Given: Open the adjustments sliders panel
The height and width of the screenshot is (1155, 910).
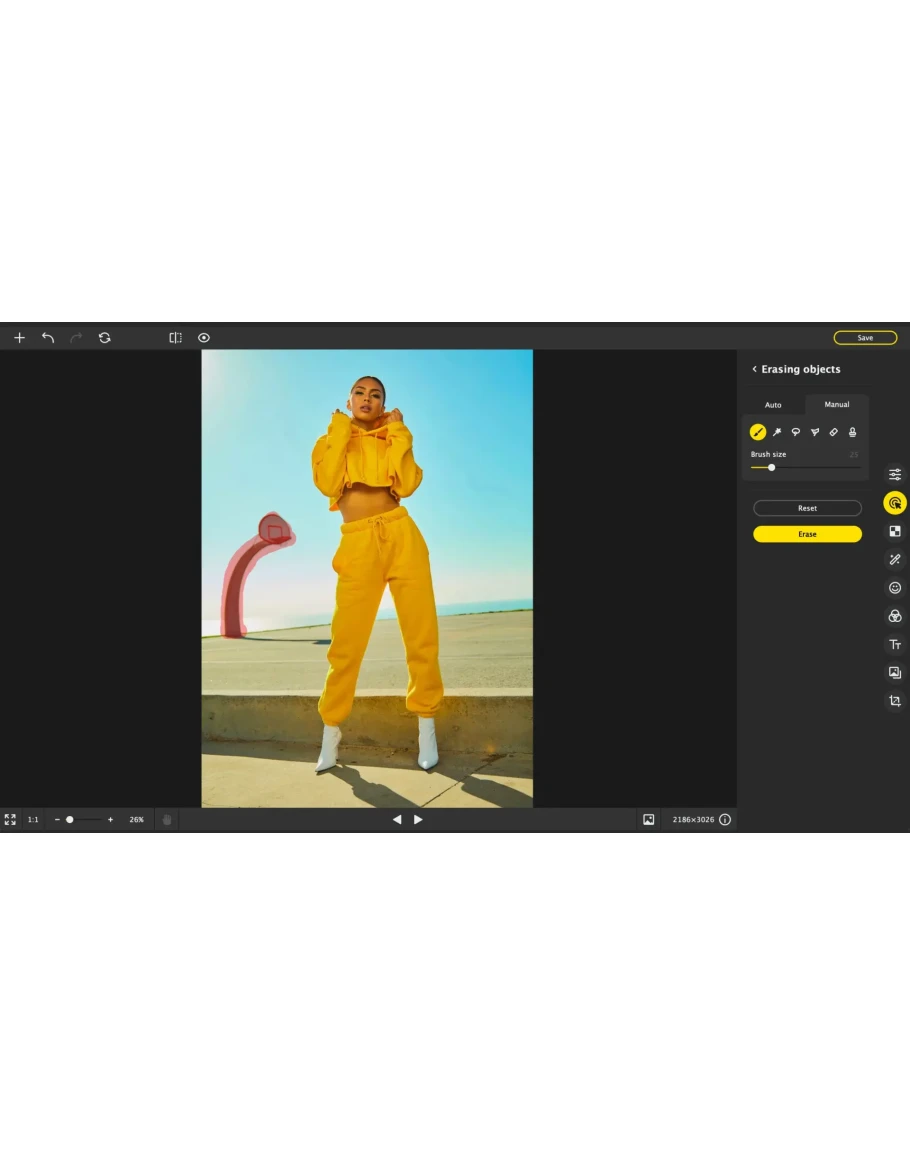Looking at the screenshot, I should pos(895,474).
